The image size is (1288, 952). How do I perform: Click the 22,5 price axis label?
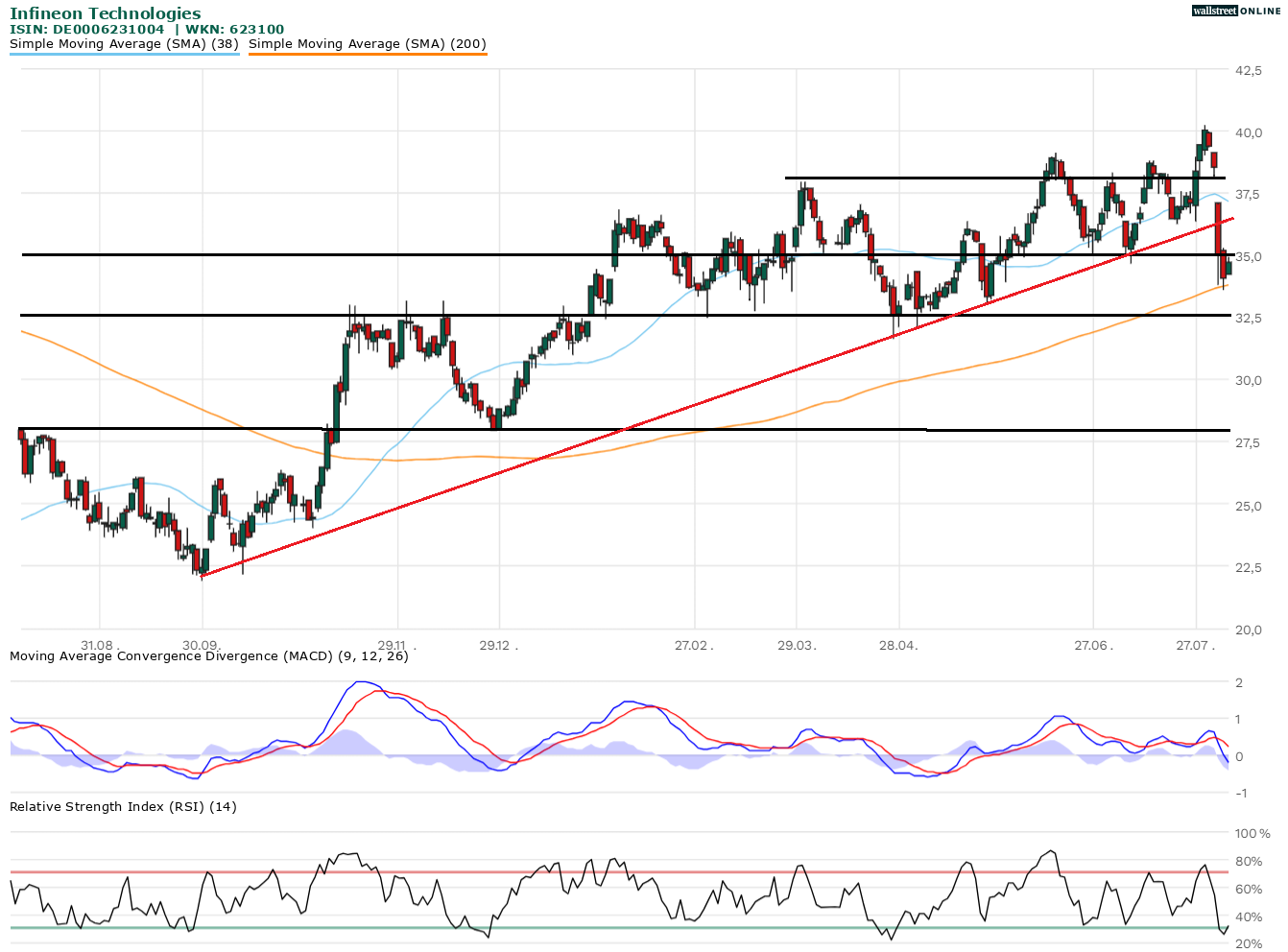coord(1248,567)
